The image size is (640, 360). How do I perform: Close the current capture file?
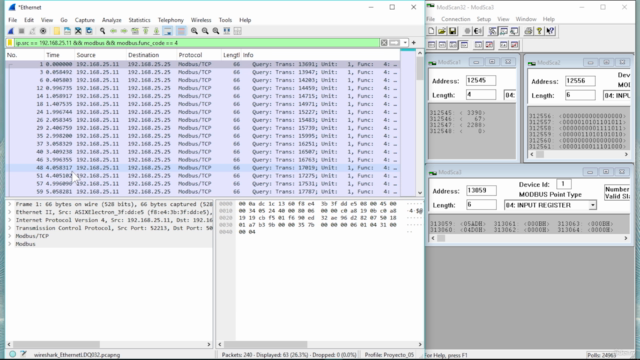pyautogui.click(x=78, y=31)
